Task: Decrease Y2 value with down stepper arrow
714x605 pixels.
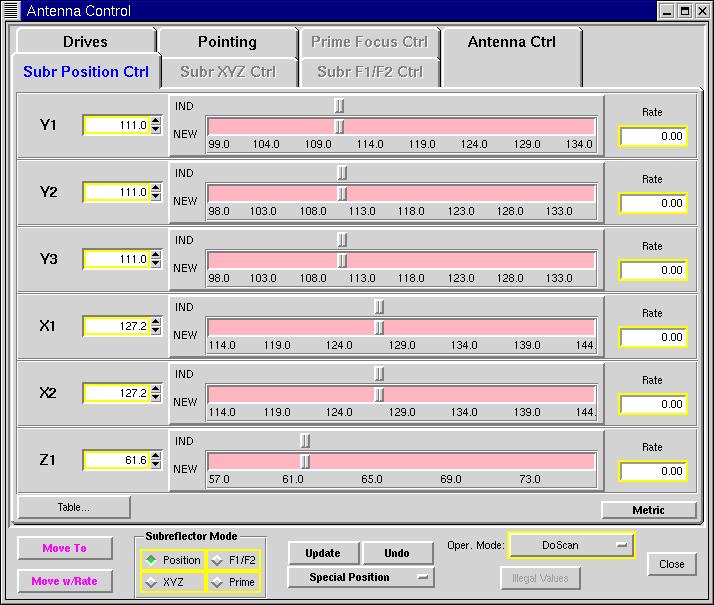Action: (x=156, y=196)
